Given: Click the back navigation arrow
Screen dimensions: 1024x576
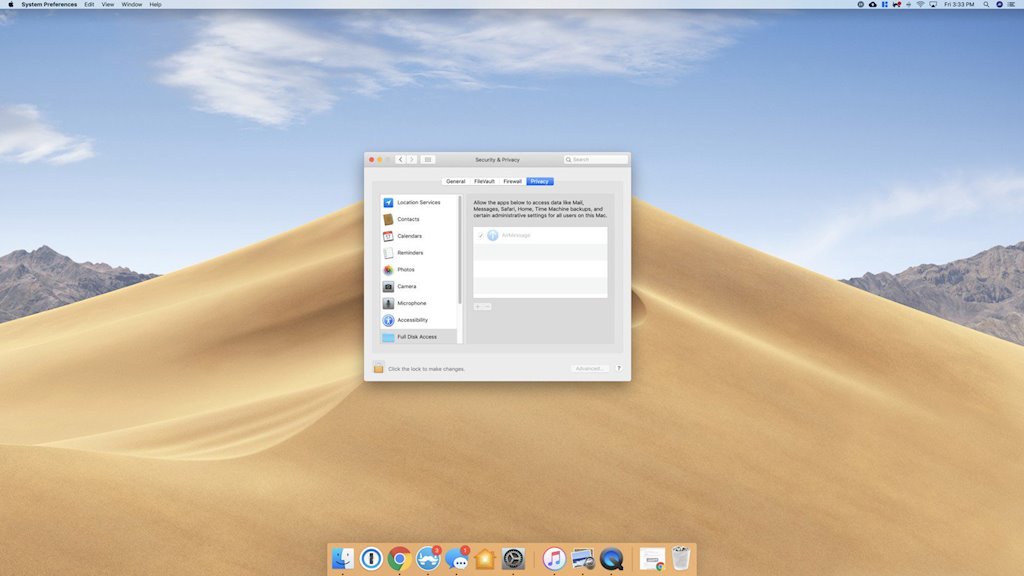Looking at the screenshot, I should point(401,159).
